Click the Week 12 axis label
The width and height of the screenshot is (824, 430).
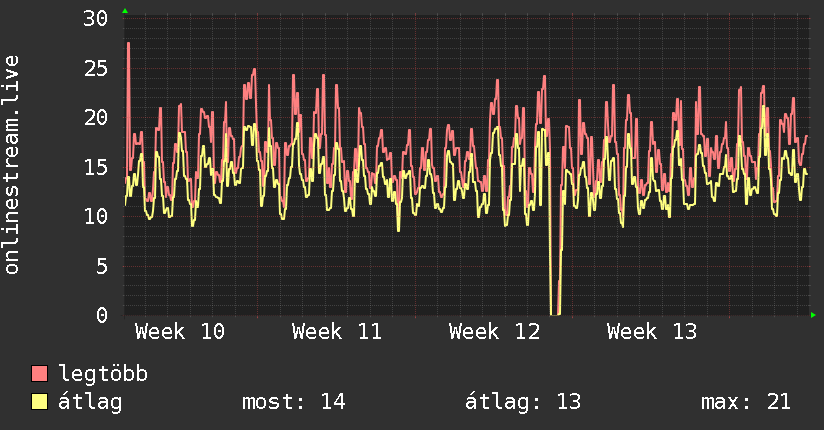click(495, 332)
